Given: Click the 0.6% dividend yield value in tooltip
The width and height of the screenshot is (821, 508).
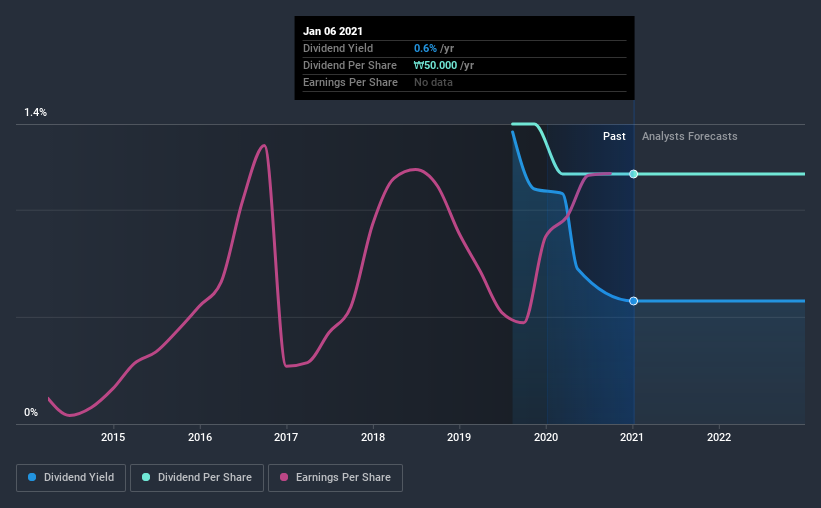Looking at the screenshot, I should tap(425, 48).
